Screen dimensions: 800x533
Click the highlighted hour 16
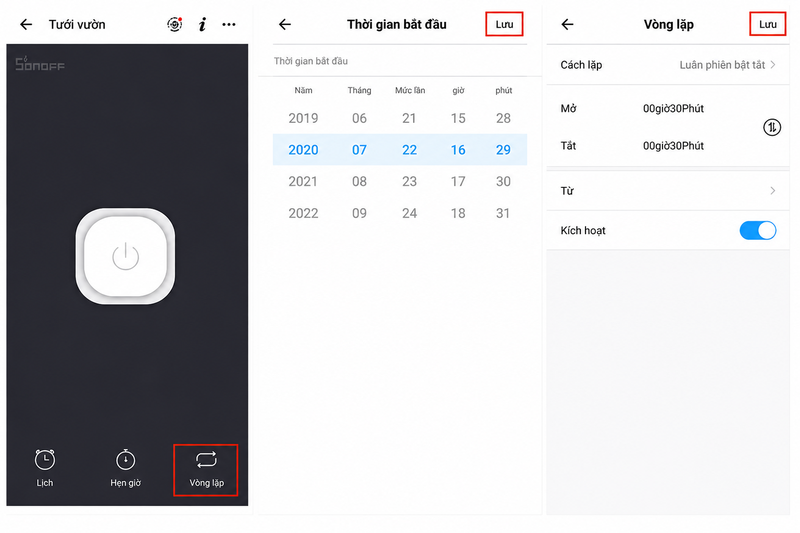click(x=458, y=150)
